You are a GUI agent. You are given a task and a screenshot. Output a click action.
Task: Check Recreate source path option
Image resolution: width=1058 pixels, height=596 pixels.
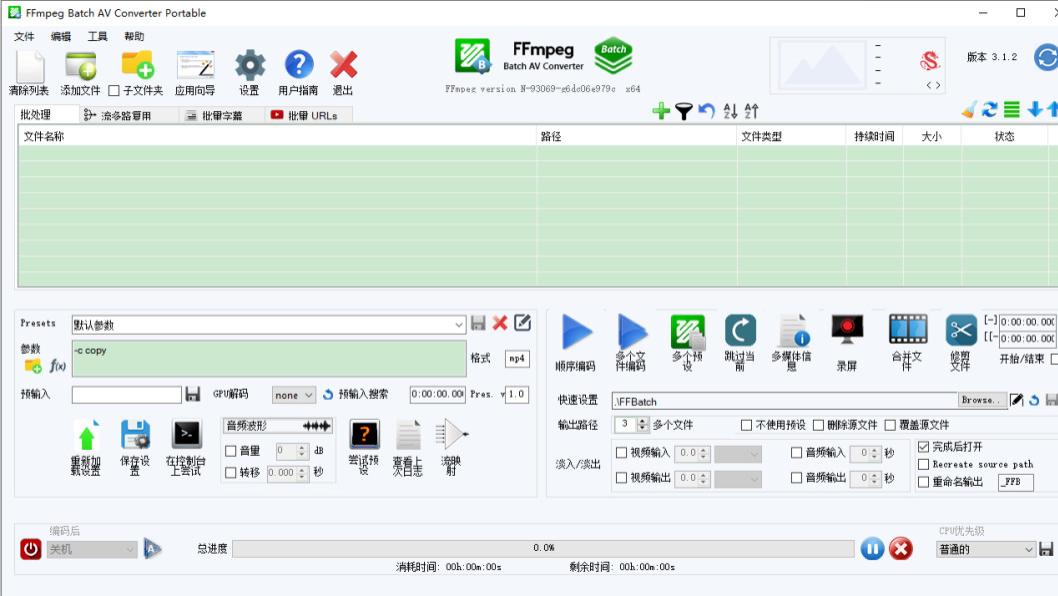click(924, 464)
